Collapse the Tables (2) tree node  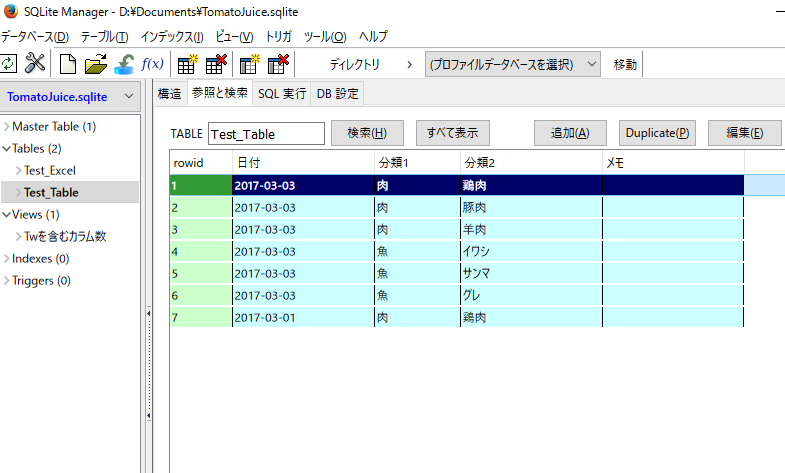pos(7,149)
